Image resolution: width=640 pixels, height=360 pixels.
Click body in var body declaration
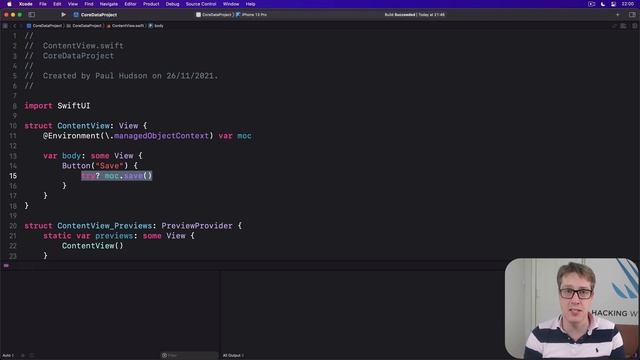coord(71,156)
